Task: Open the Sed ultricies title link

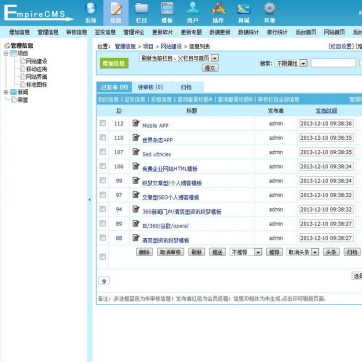Action: click(x=157, y=154)
